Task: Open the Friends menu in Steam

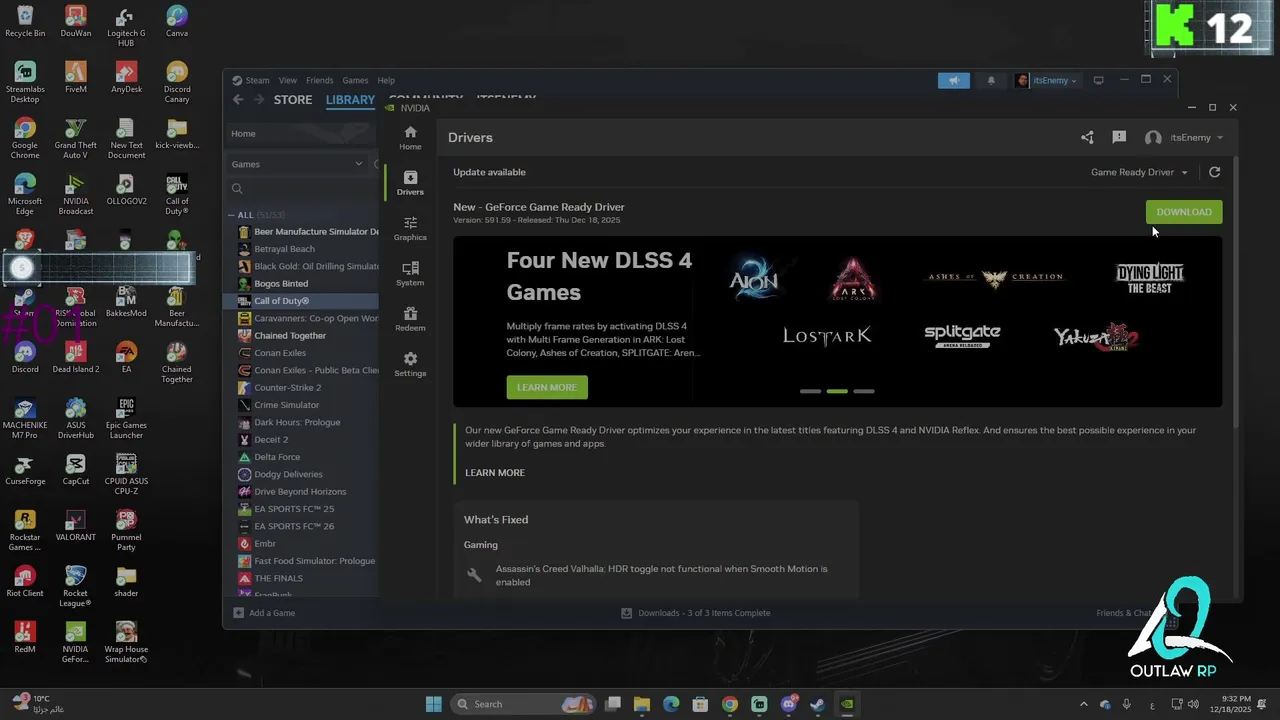Action: click(x=319, y=80)
